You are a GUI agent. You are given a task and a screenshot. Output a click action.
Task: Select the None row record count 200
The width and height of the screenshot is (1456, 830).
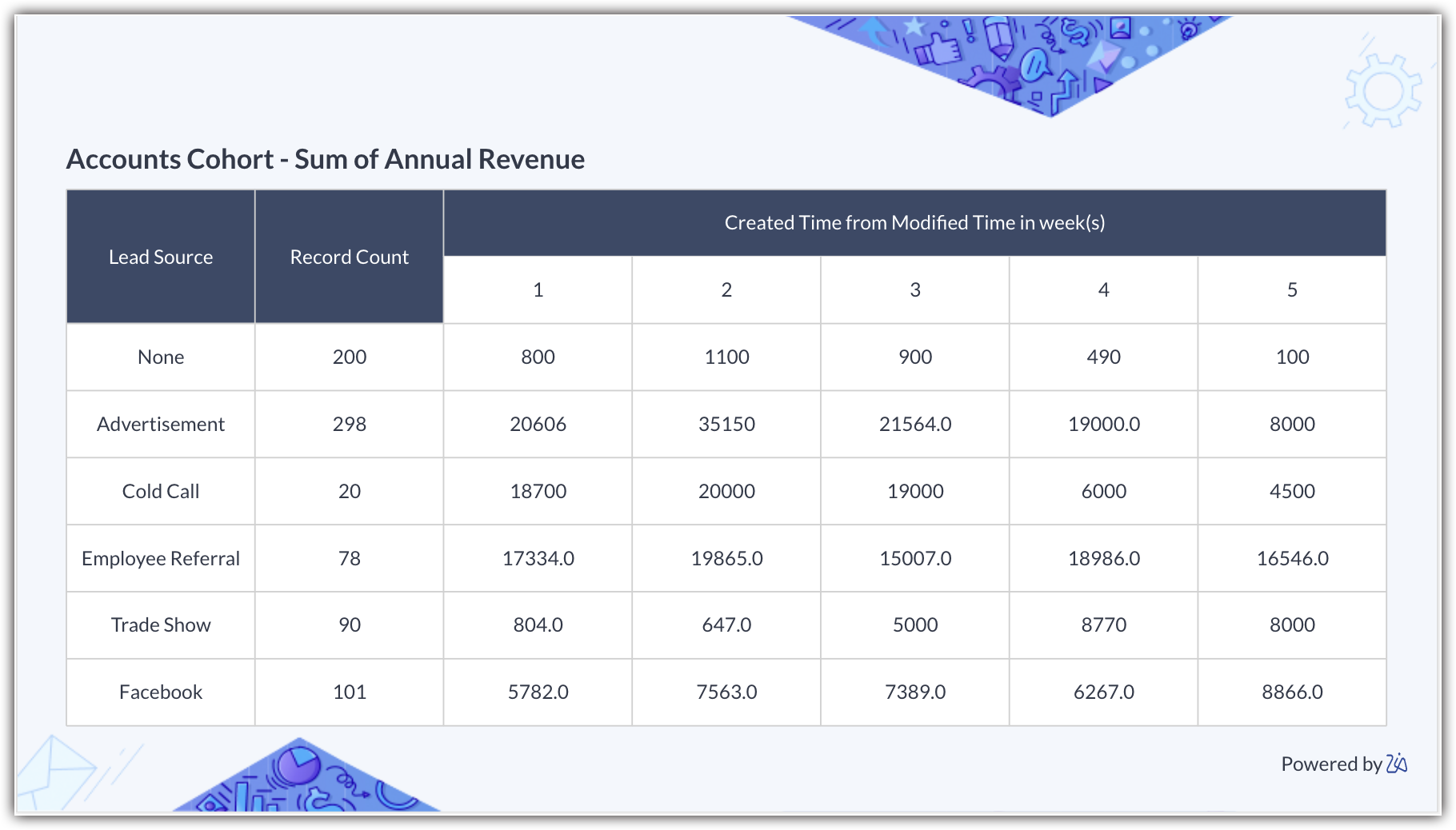coord(349,357)
